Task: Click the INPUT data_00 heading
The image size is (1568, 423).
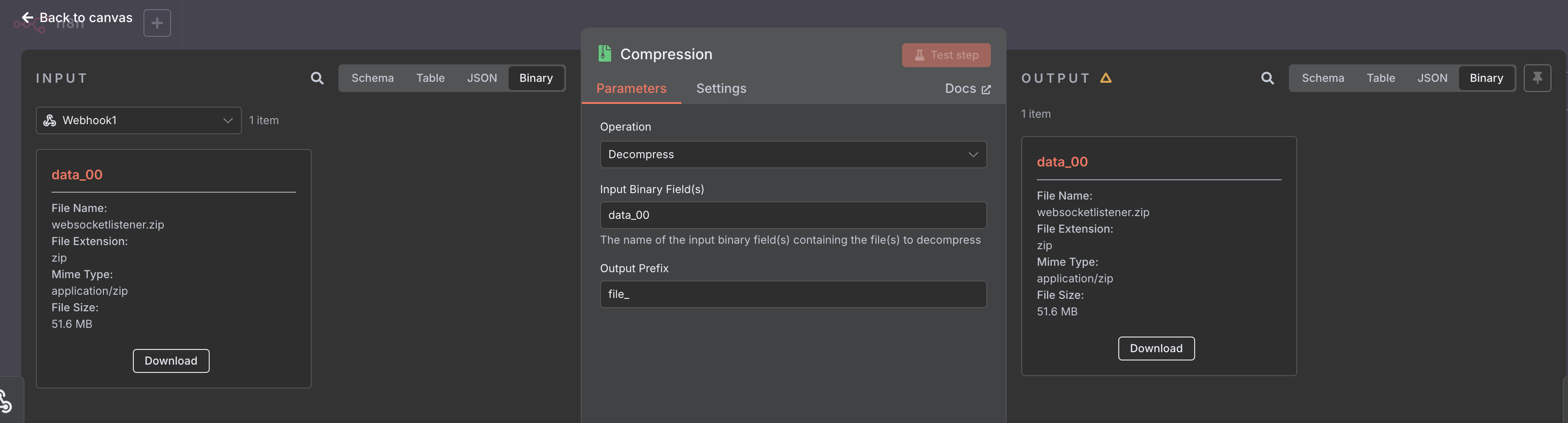Action: pyautogui.click(x=77, y=175)
